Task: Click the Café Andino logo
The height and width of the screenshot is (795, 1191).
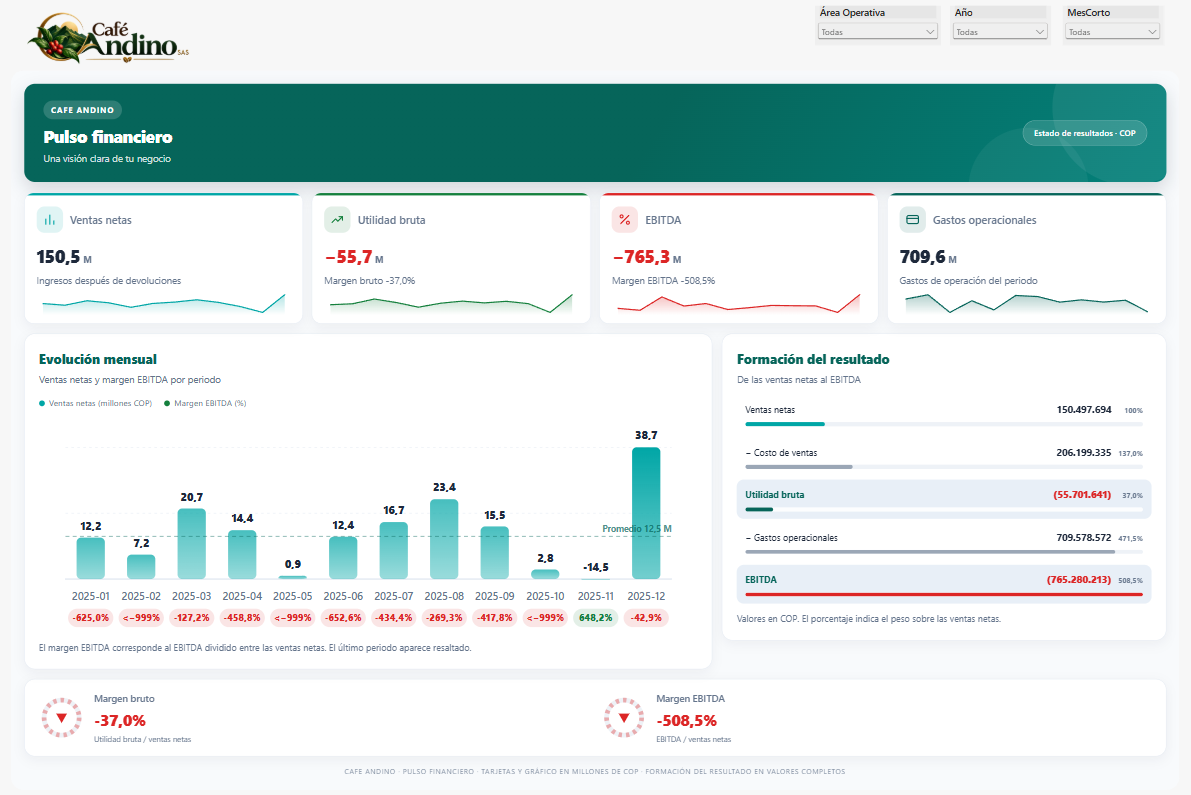Action: click(x=108, y=38)
